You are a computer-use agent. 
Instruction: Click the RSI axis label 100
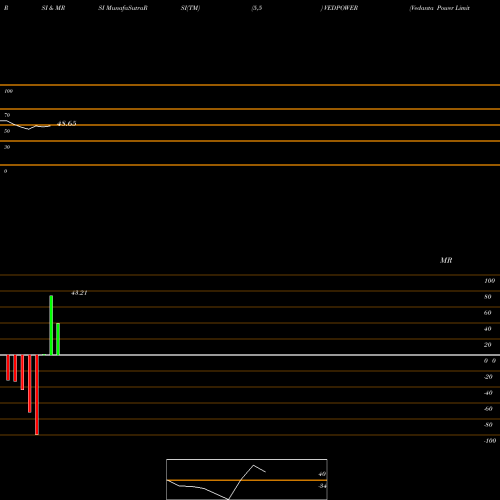pos(9,91)
